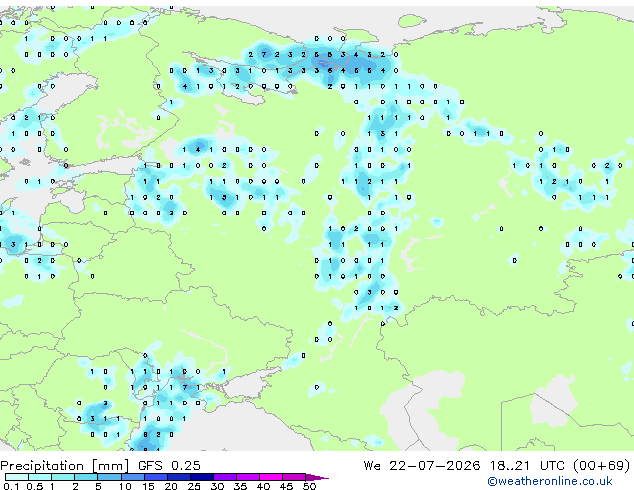
Task: Select the "45" legend scale label
Action: click(286, 486)
